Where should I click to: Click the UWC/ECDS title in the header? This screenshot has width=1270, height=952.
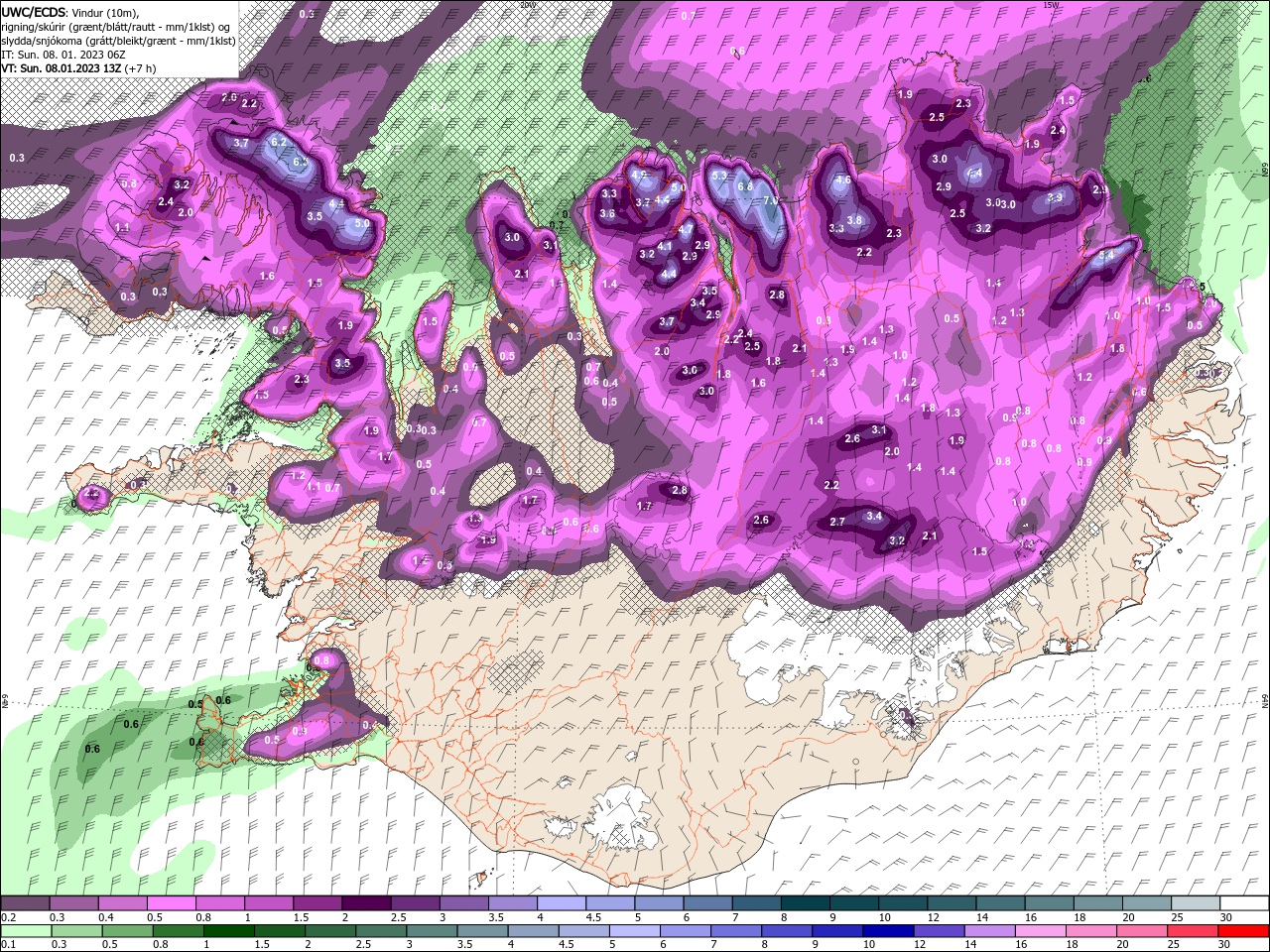click(x=35, y=12)
